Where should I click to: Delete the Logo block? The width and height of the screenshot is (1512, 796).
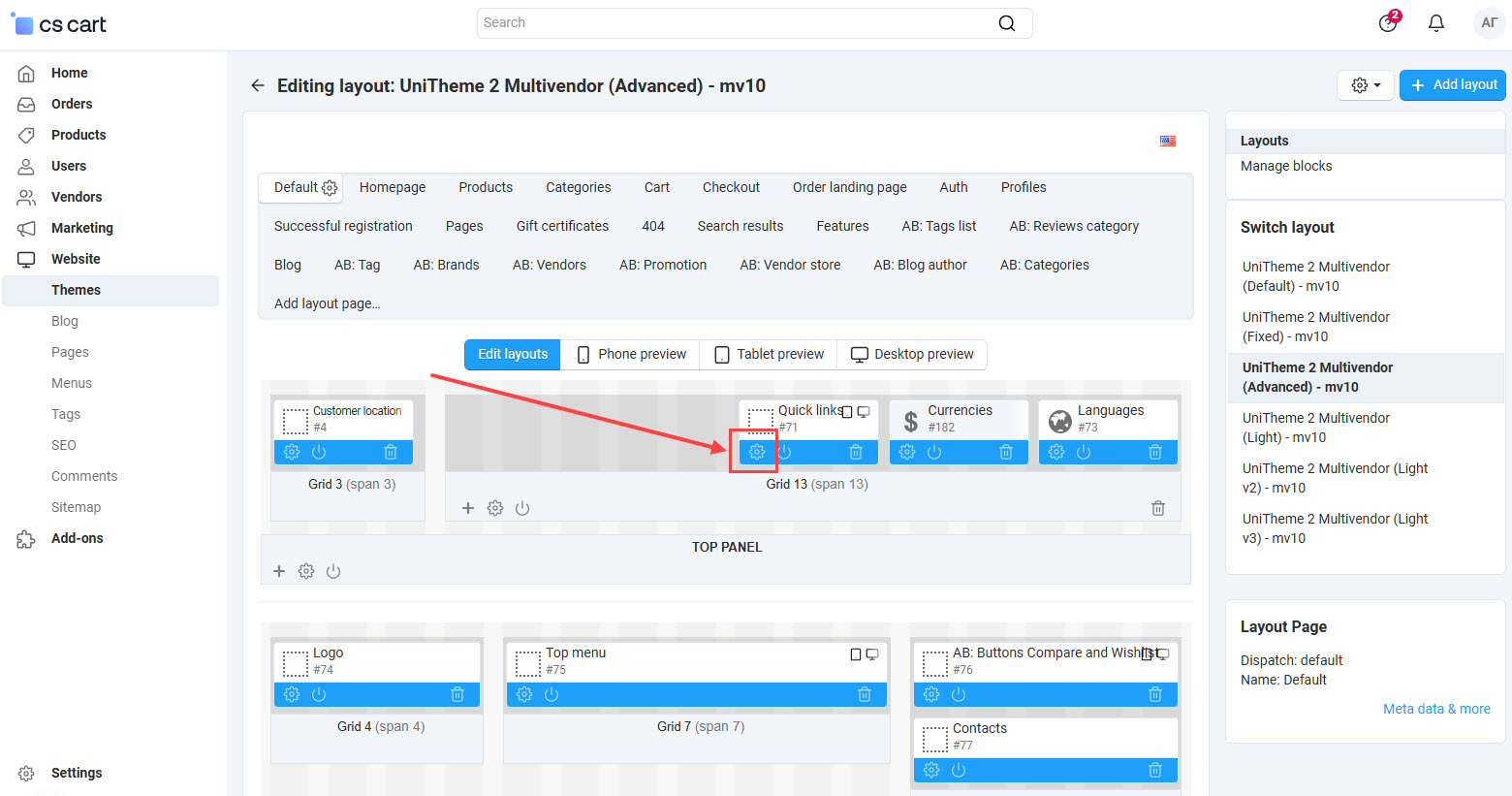coord(457,694)
